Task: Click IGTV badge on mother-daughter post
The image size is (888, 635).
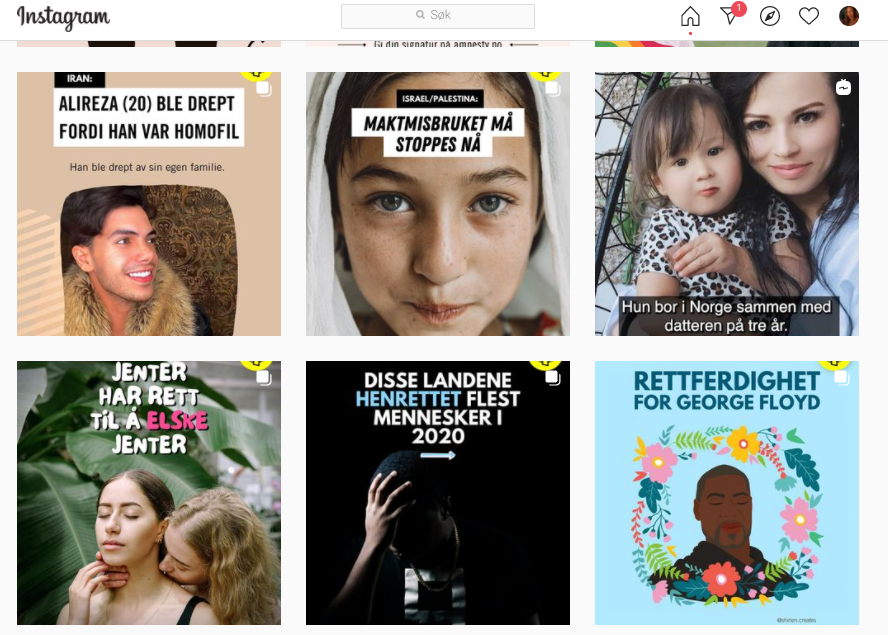Action: point(843,87)
